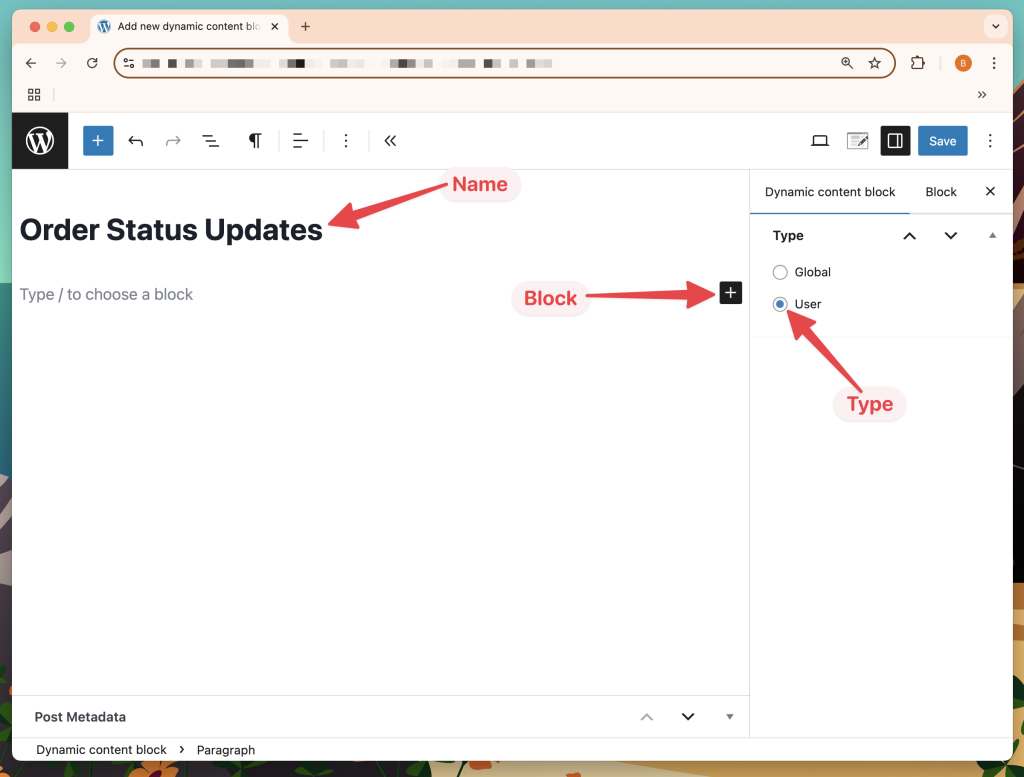The width and height of the screenshot is (1024, 777).
Task: Click the blue Save button
Action: click(x=942, y=140)
